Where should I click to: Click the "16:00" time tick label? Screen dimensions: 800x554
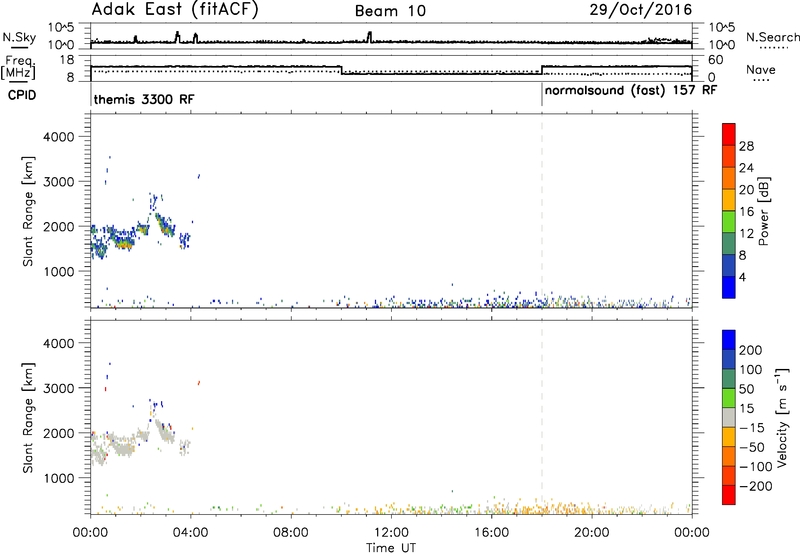coord(491,533)
